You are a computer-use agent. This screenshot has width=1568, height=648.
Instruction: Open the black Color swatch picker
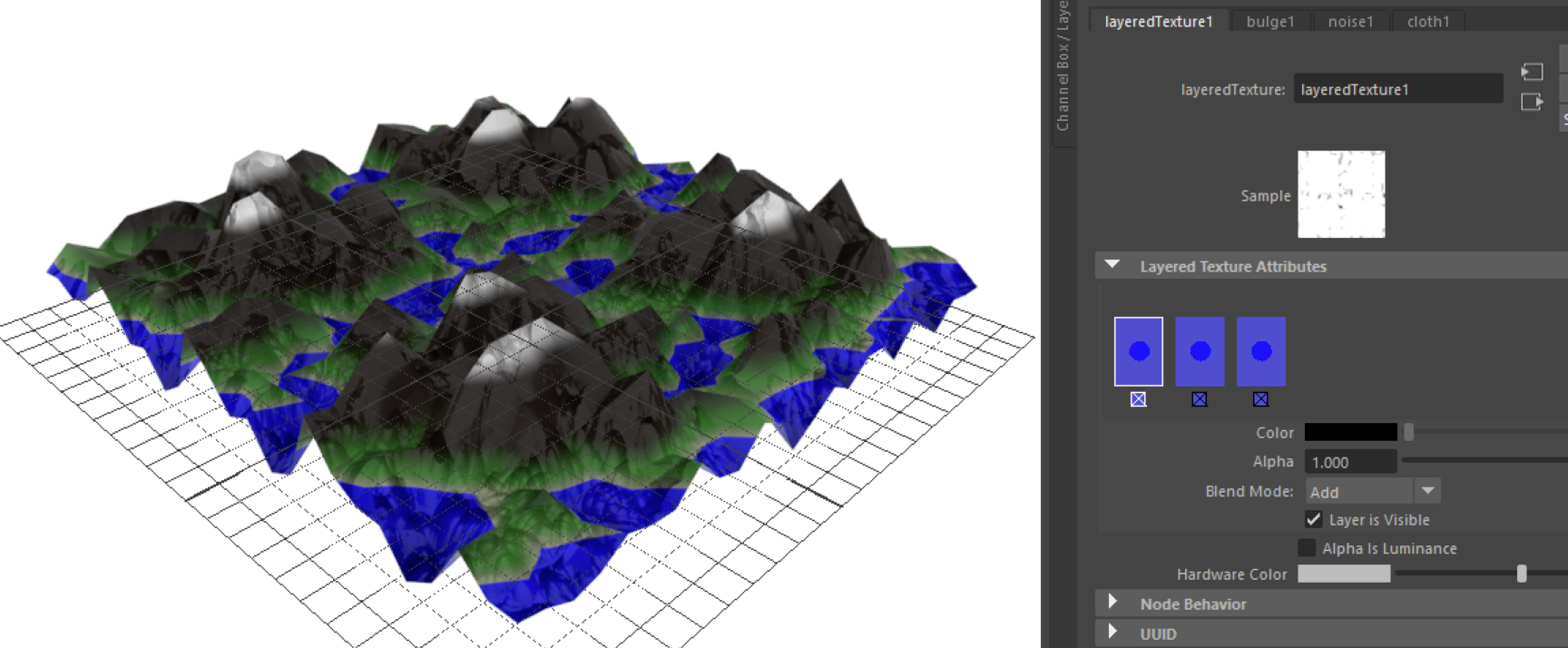click(1350, 432)
